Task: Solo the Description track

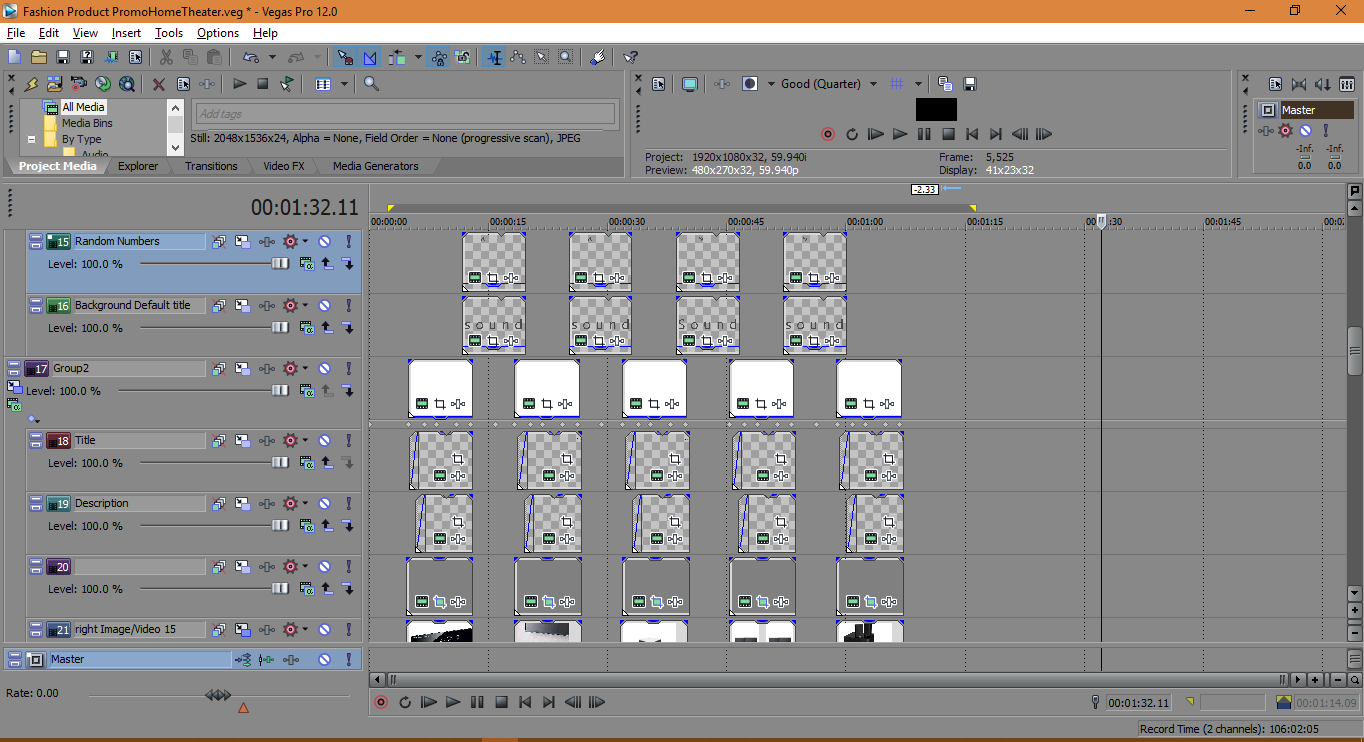Action: (348, 503)
